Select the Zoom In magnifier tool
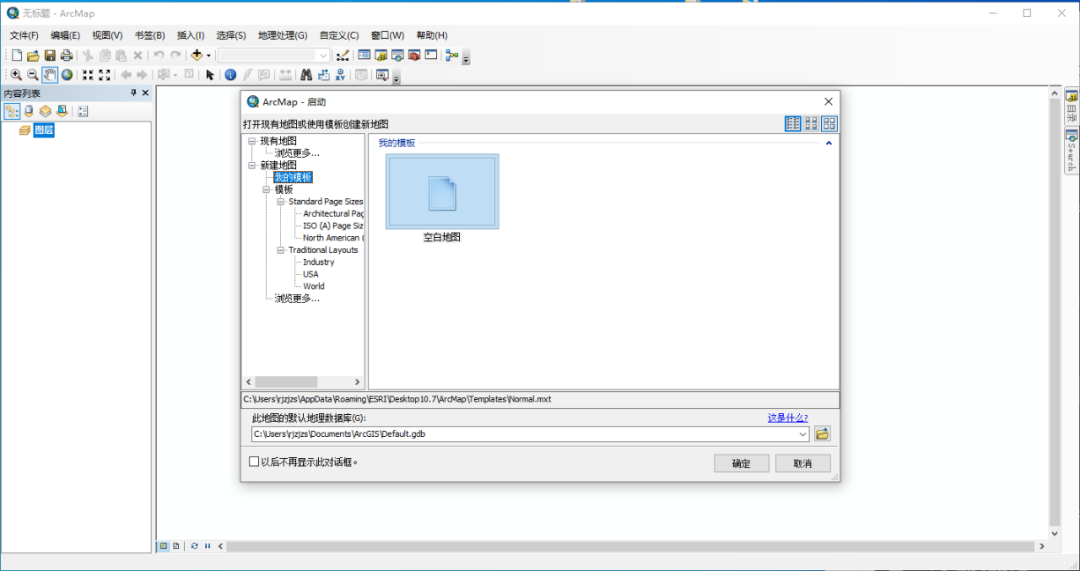Image resolution: width=1080 pixels, height=571 pixels. tap(16, 74)
